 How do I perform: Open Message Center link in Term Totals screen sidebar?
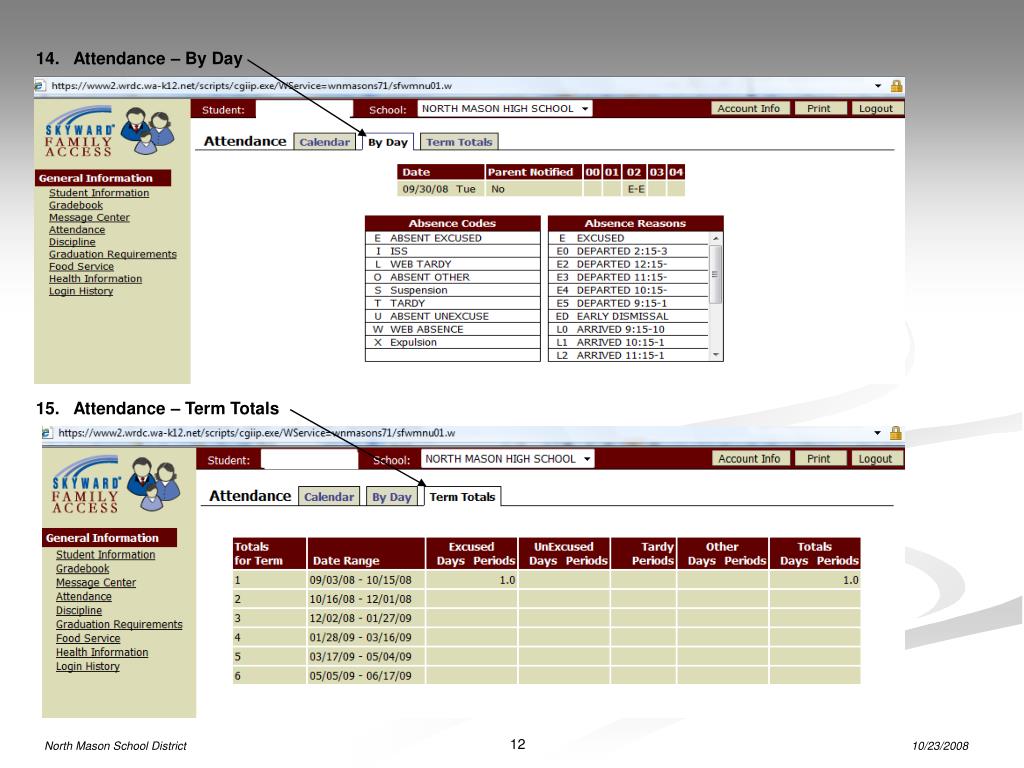[x=96, y=583]
